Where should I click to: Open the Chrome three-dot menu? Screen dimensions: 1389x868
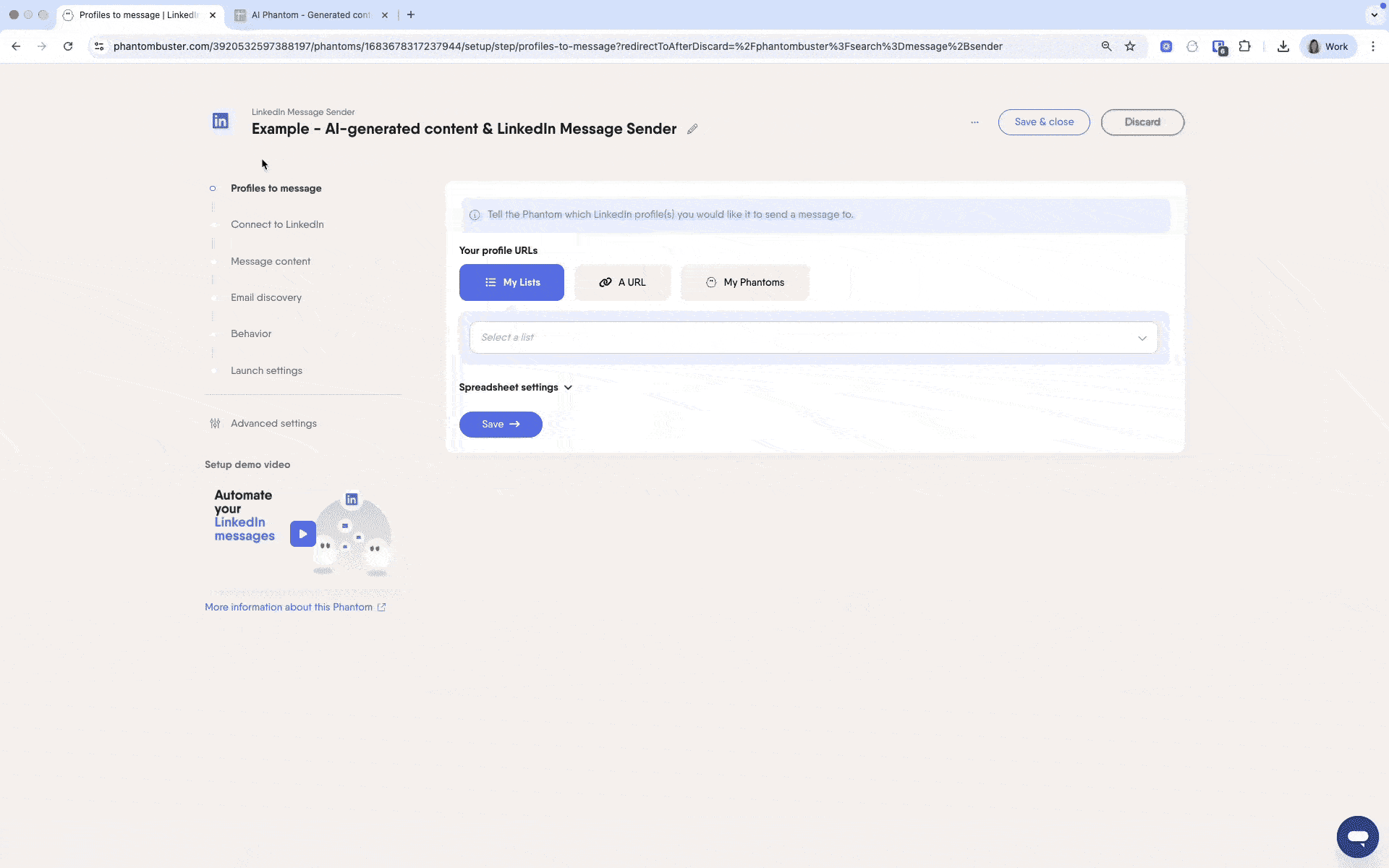pos(1373,46)
